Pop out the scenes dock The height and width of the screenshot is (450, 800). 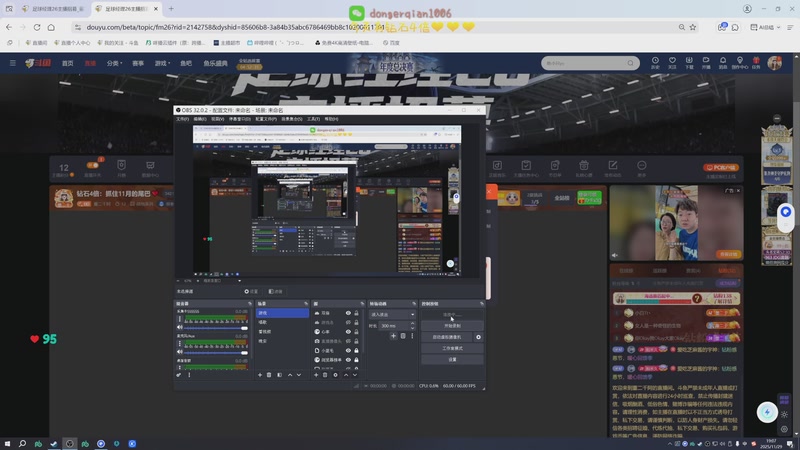click(306, 304)
